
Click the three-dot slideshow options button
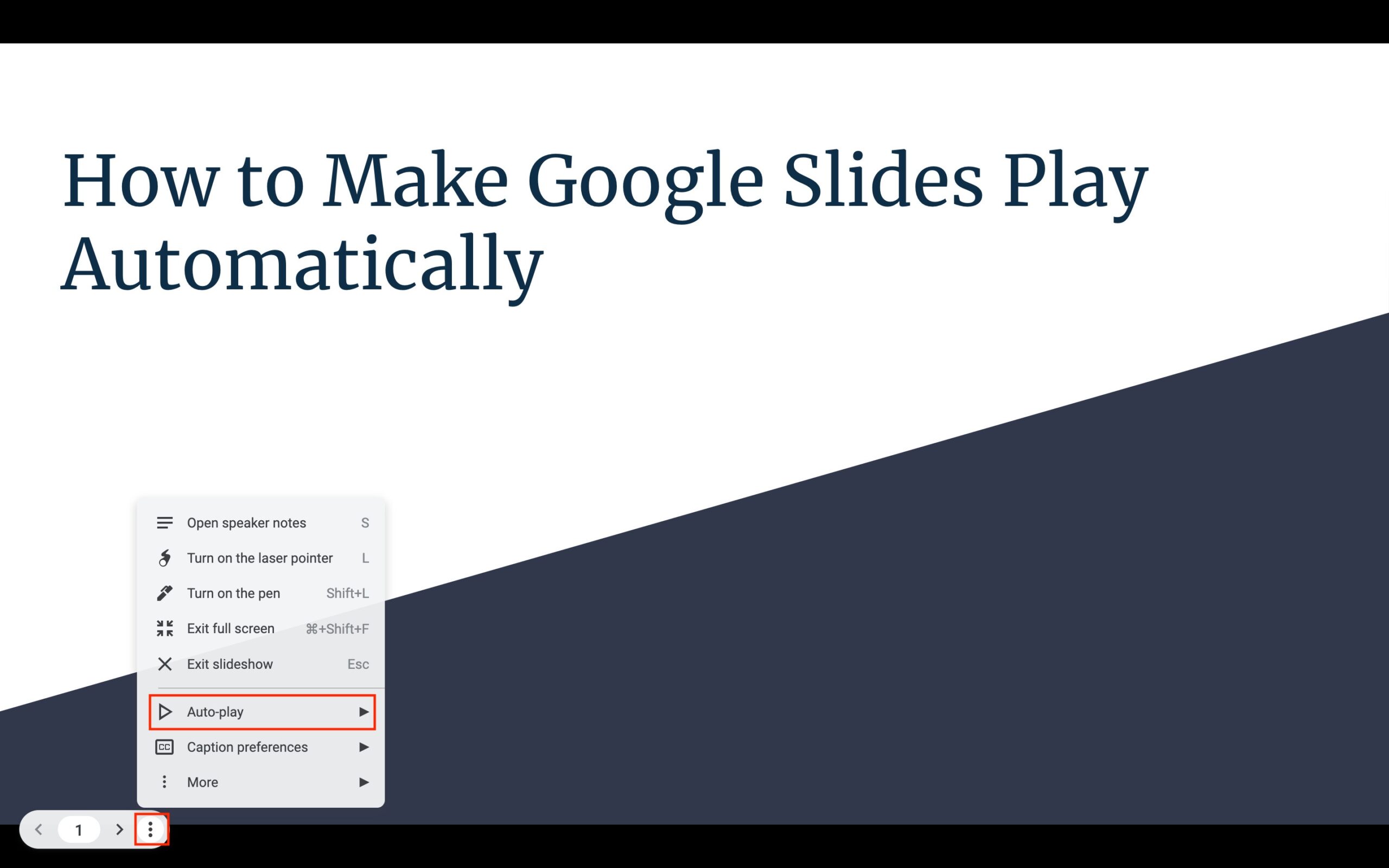(x=150, y=829)
